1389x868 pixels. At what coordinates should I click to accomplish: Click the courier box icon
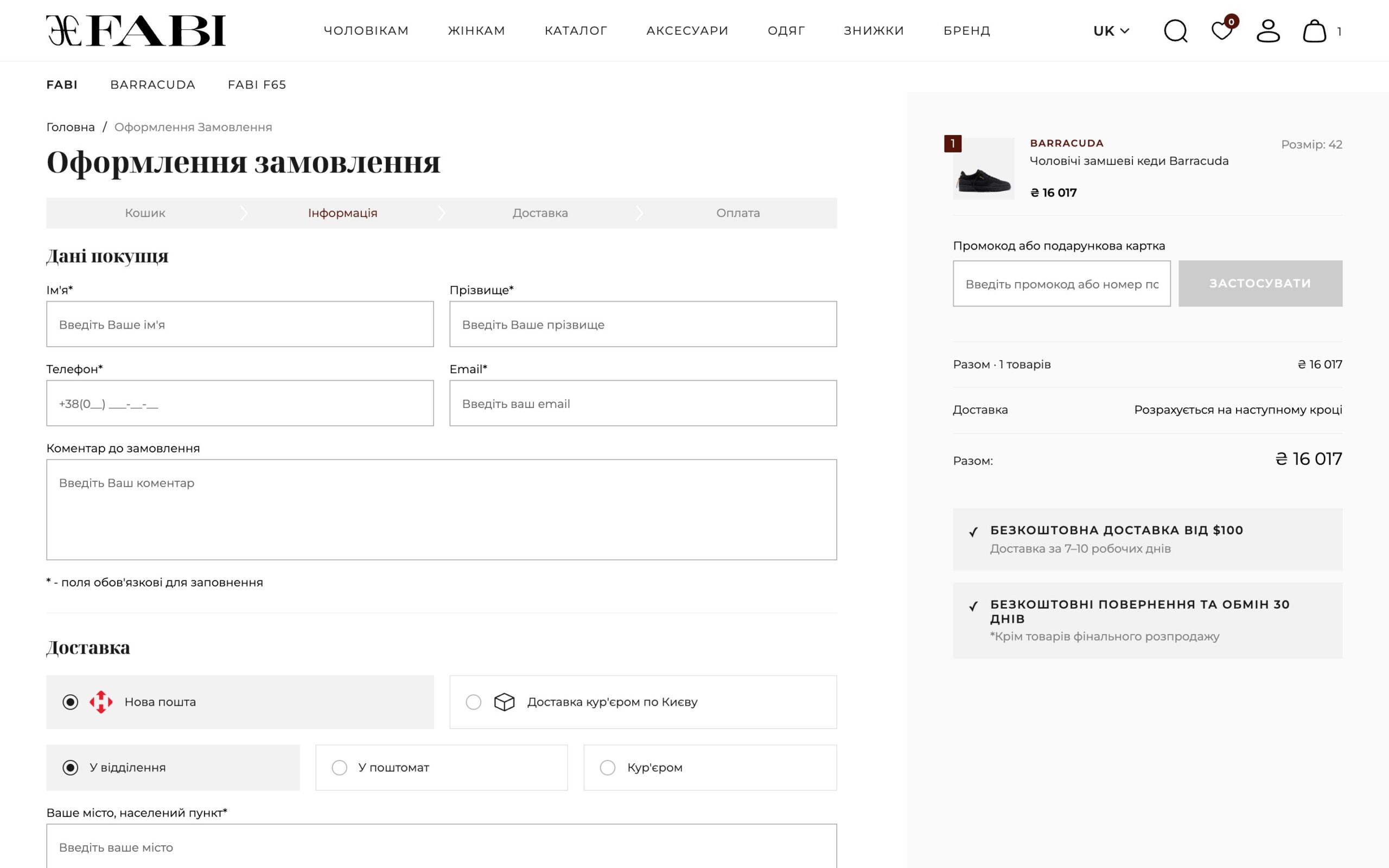(504, 701)
